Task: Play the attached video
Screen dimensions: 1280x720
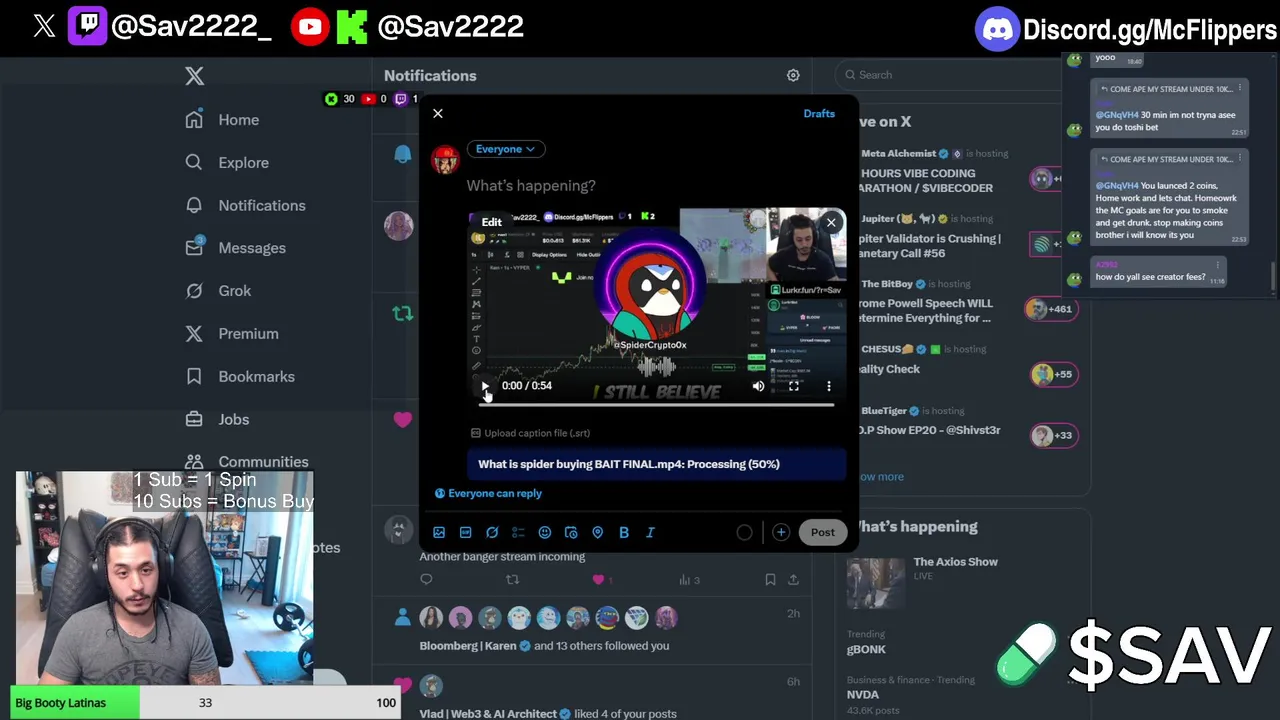Action: [x=485, y=386]
